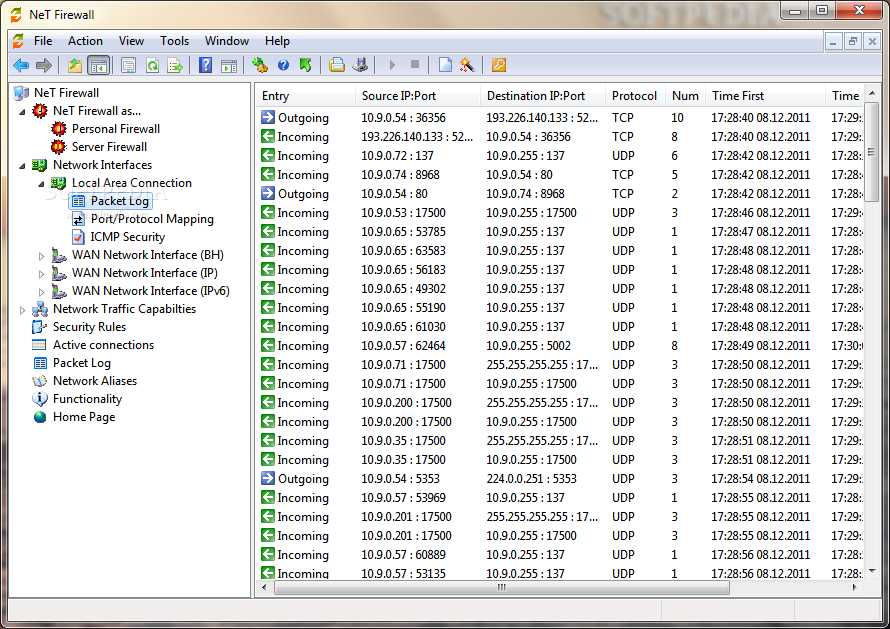
Task: Click the printer toolbar icon
Action: click(337, 65)
